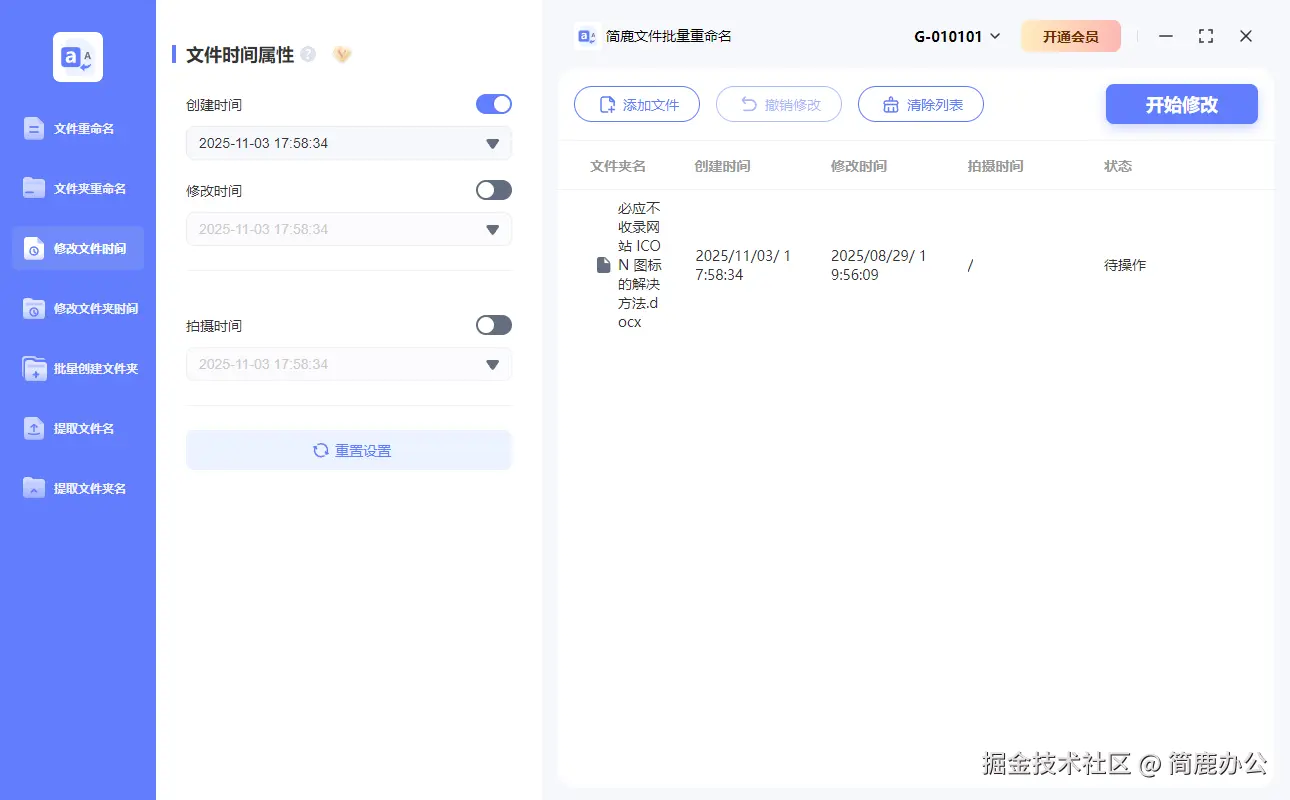Screen dimensions: 1290x800
Task: Enable the 修改时间 toggle
Action: tap(493, 190)
